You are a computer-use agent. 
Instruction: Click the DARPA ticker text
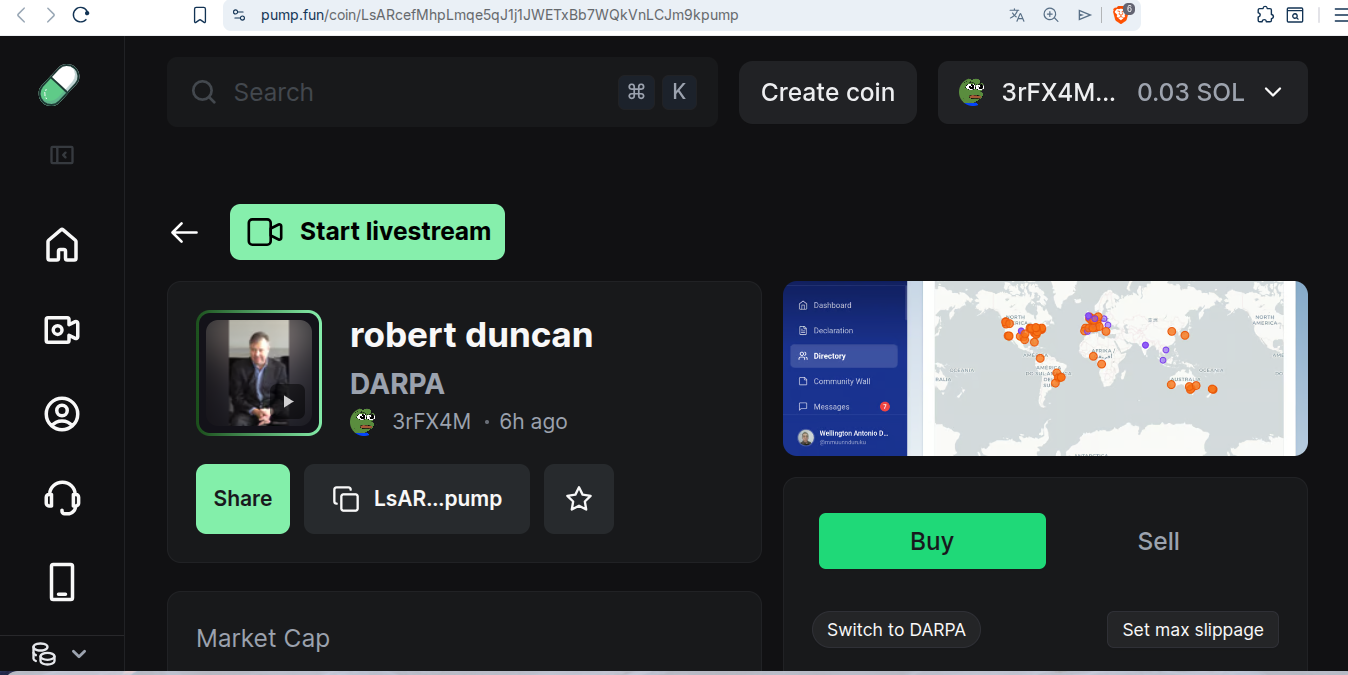pos(397,384)
